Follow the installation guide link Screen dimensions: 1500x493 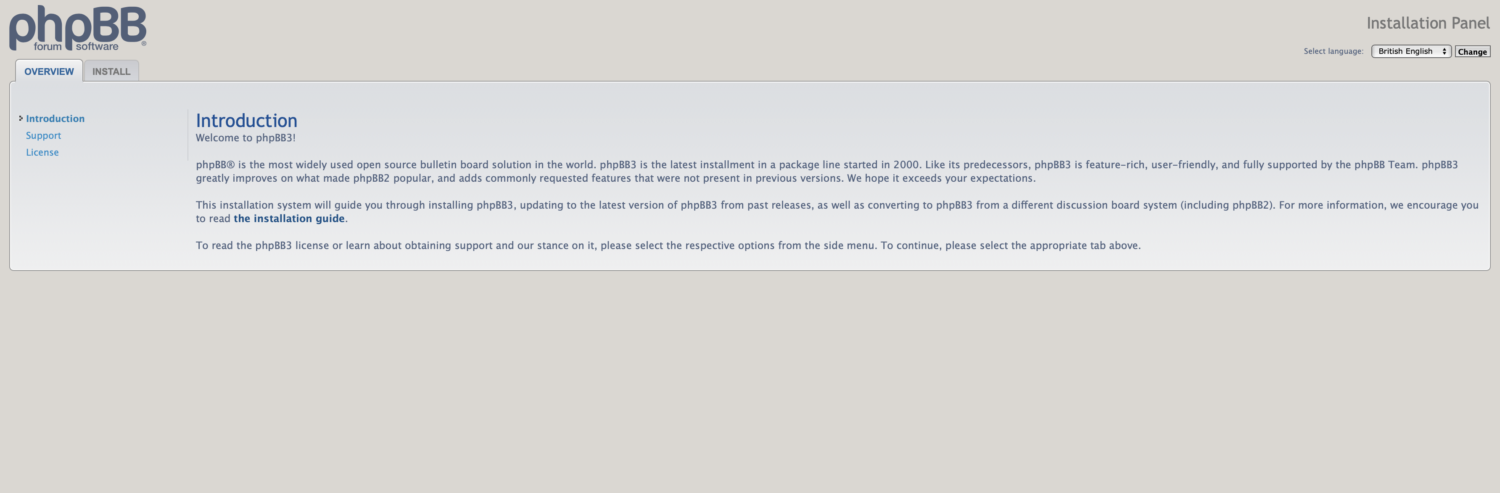pyautogui.click(x=290, y=218)
